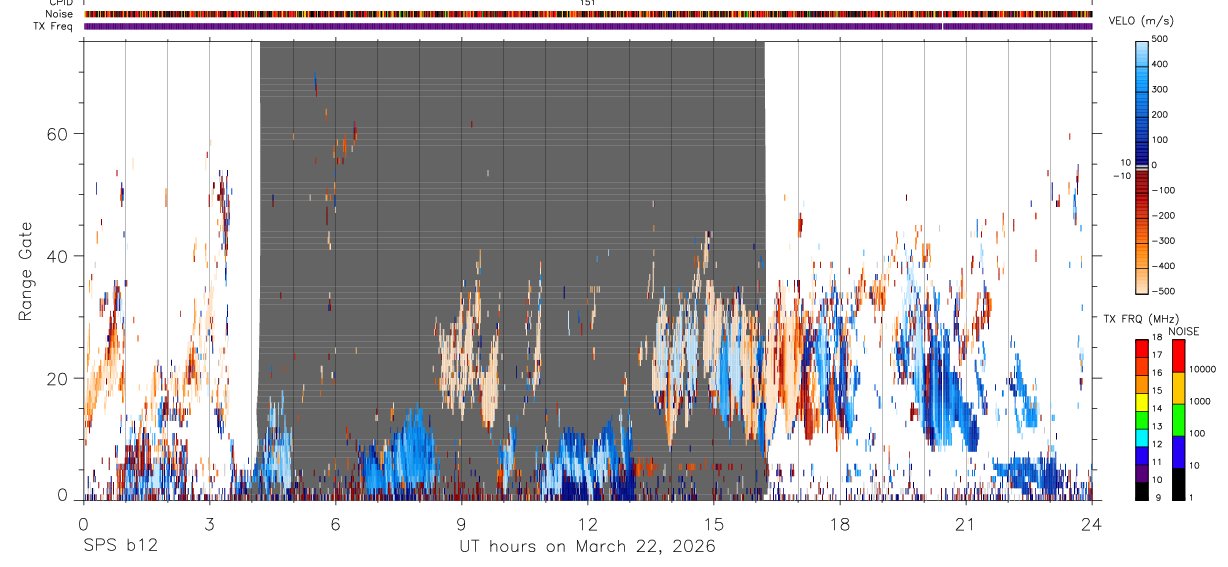The height and width of the screenshot is (567, 1228).
Task: Click the purple TX Freq strip along top
Action: (x=588, y=26)
